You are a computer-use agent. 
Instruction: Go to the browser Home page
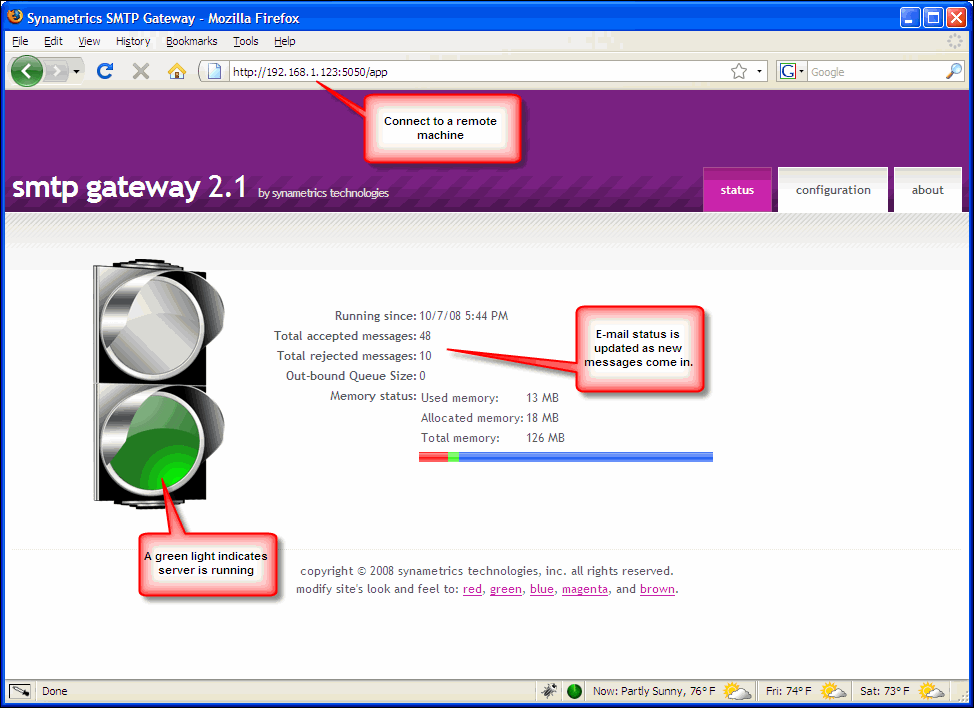(x=177, y=71)
